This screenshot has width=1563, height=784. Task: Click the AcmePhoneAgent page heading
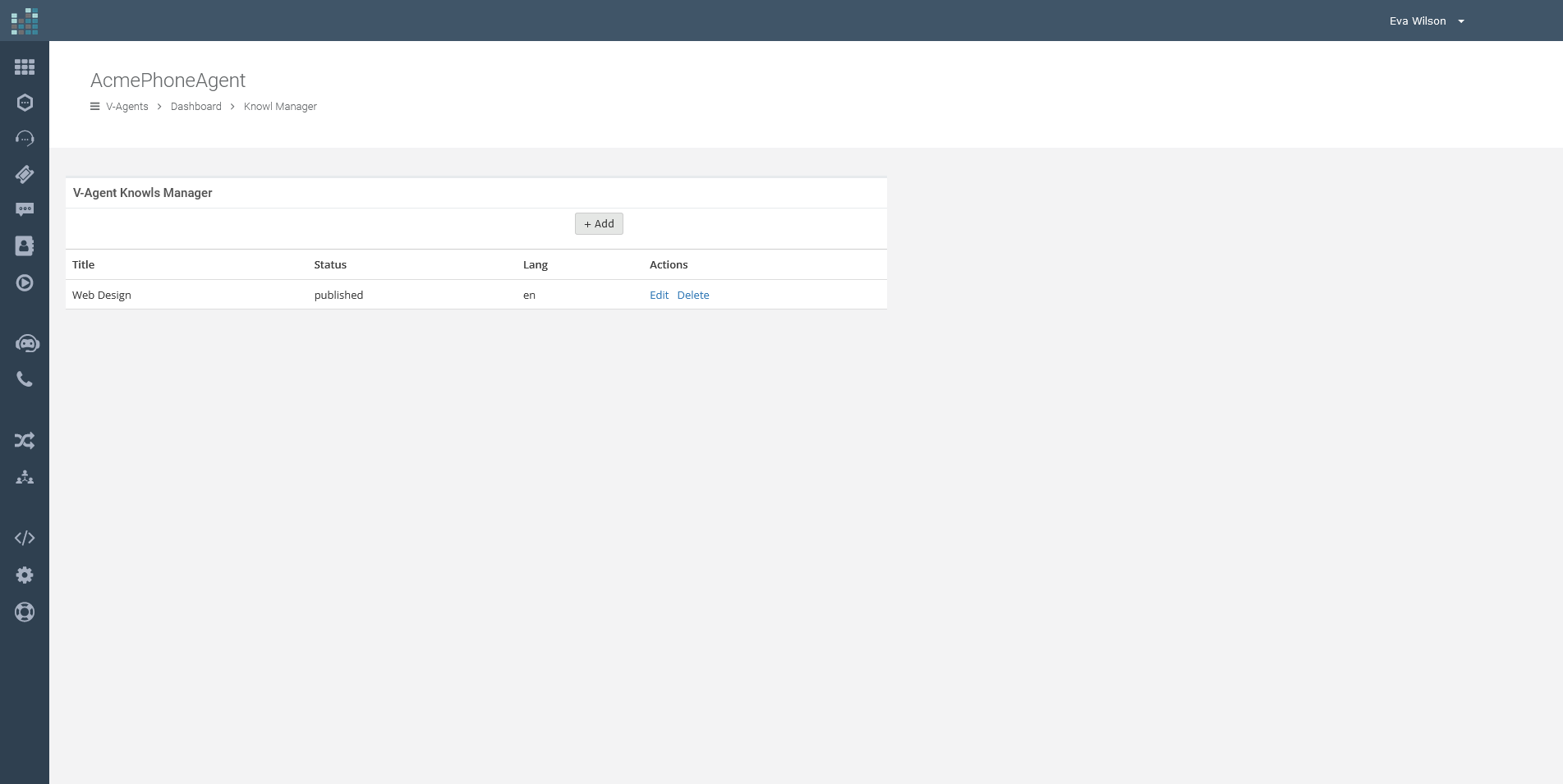tap(168, 80)
